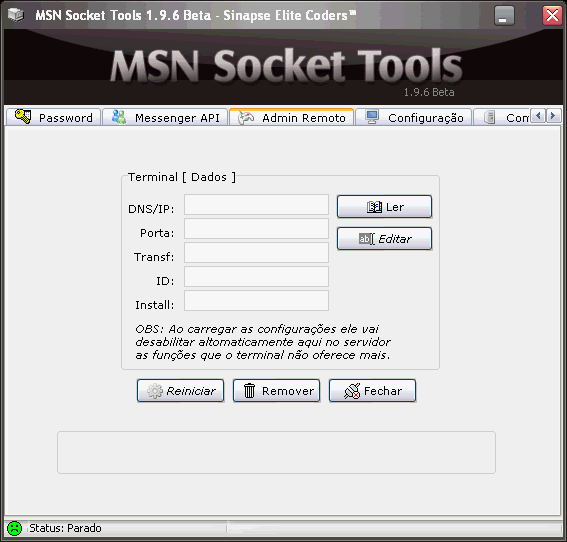Click the green sad face status icon

(x=15, y=528)
